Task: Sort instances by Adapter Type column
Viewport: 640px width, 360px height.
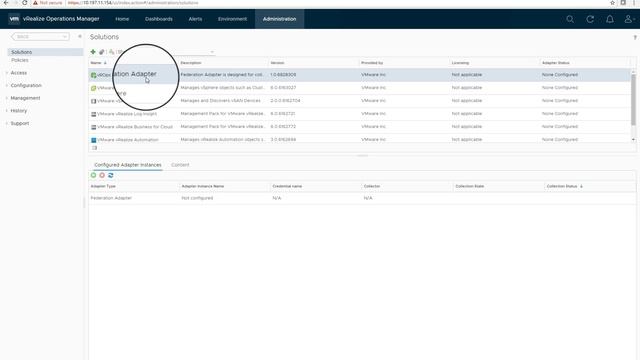Action: [103, 186]
